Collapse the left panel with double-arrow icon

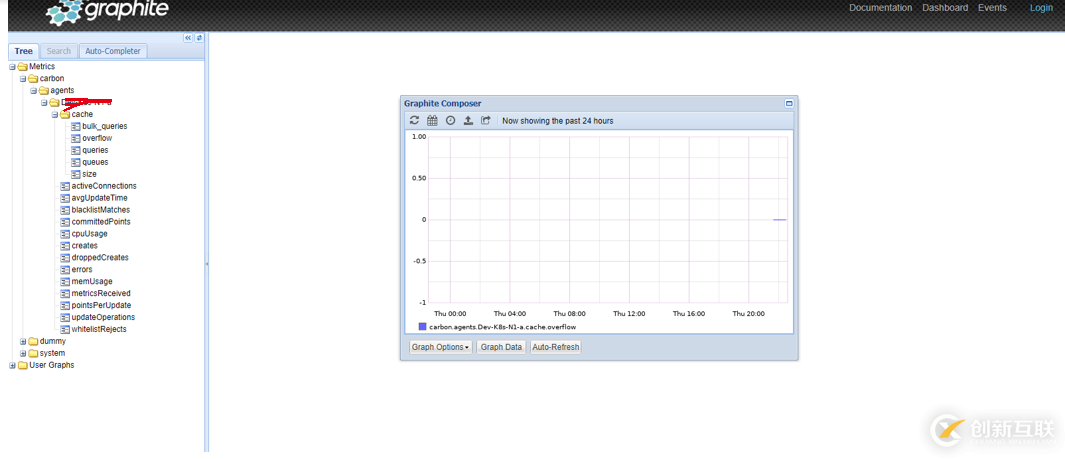coord(189,38)
